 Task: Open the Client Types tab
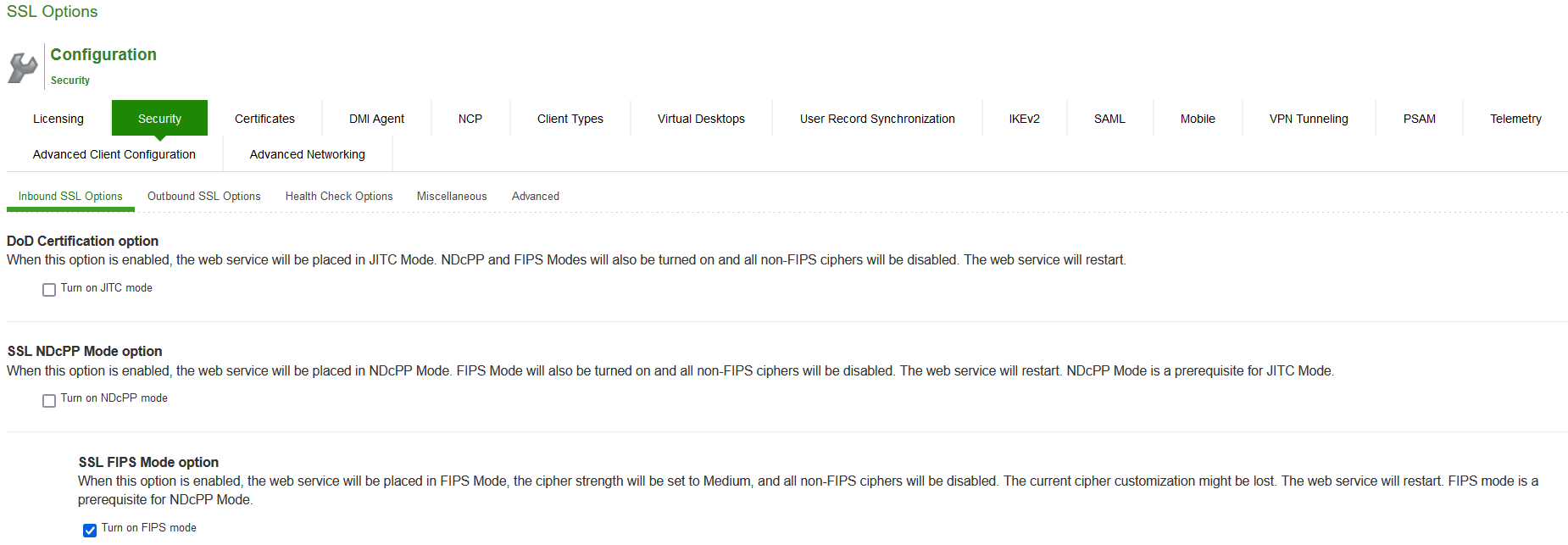(570, 119)
